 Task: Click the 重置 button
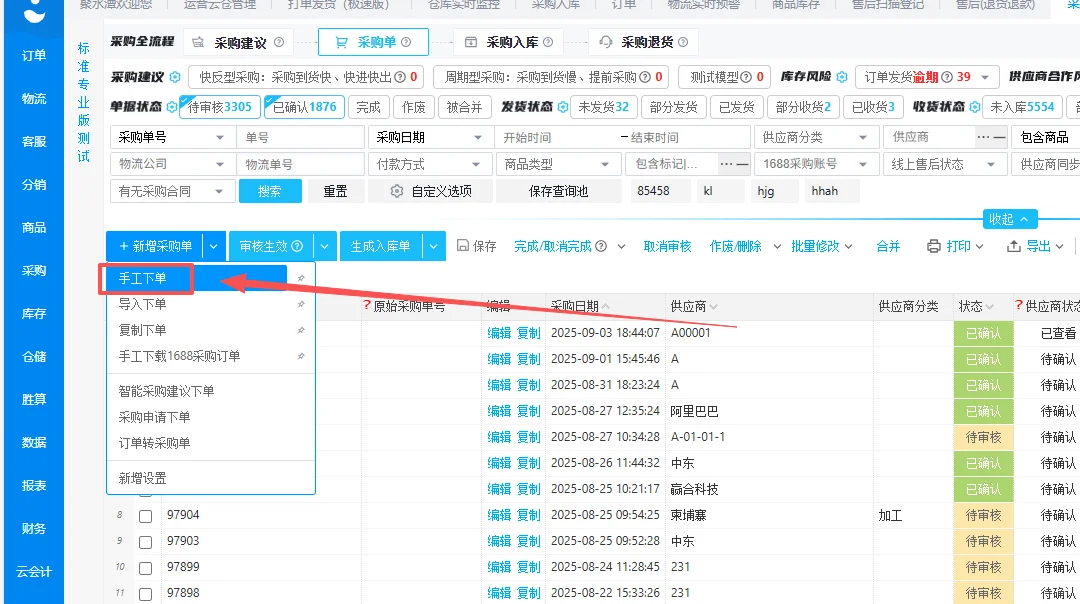point(335,191)
